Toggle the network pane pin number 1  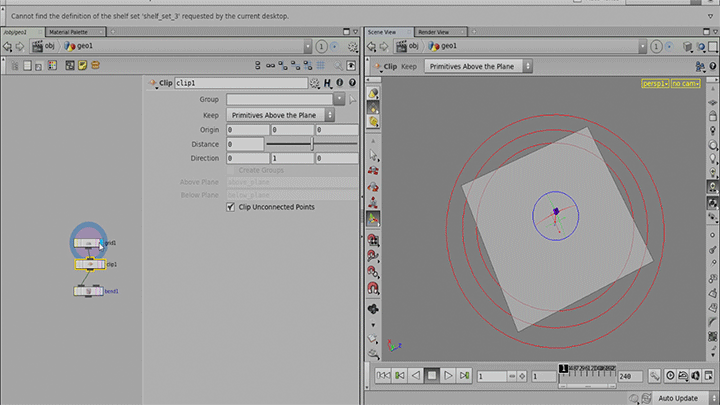point(321,46)
